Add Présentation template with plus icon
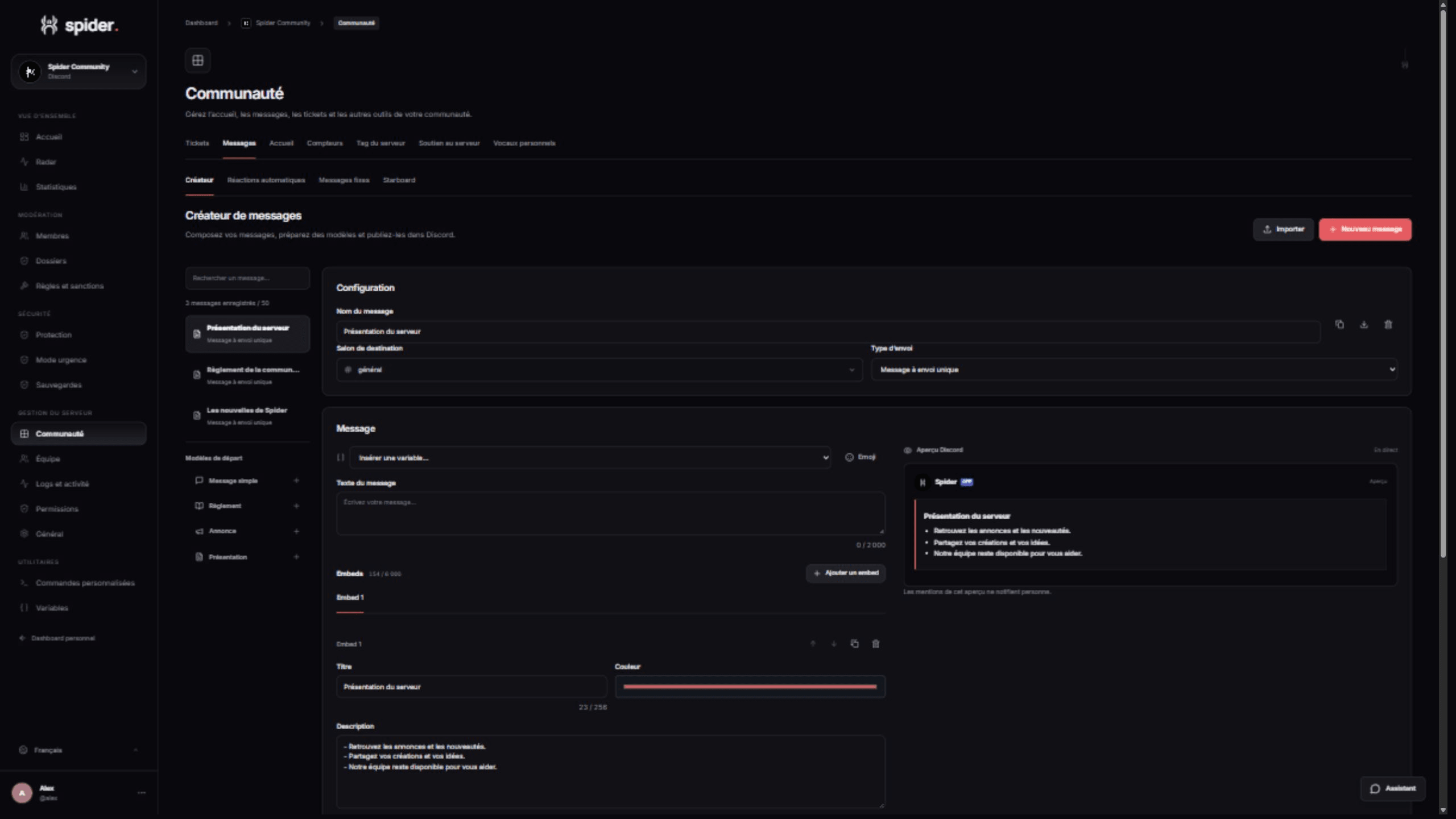The image size is (1456, 819). 296,557
